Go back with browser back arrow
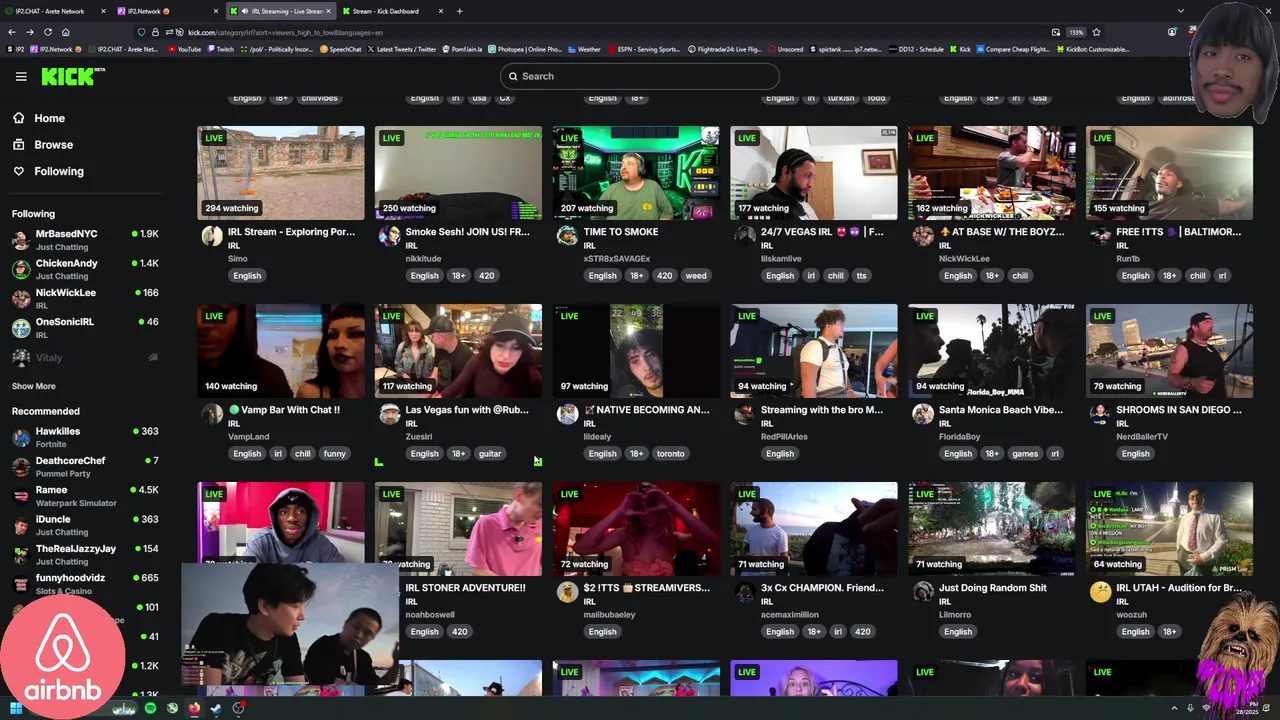The image size is (1280, 720). [x=12, y=32]
